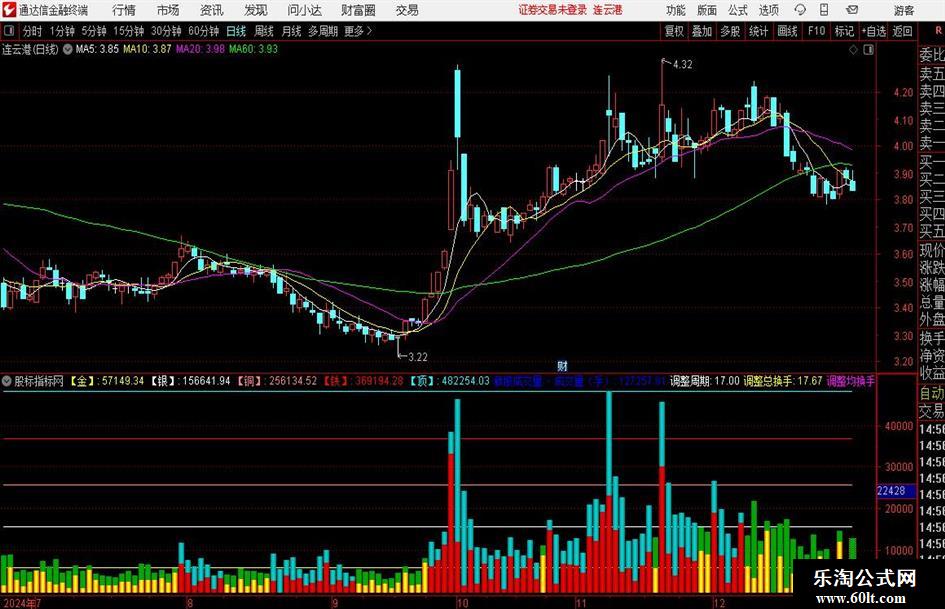945x609 pixels.
Task: Open the 资讯 menu
Action: (x=212, y=10)
